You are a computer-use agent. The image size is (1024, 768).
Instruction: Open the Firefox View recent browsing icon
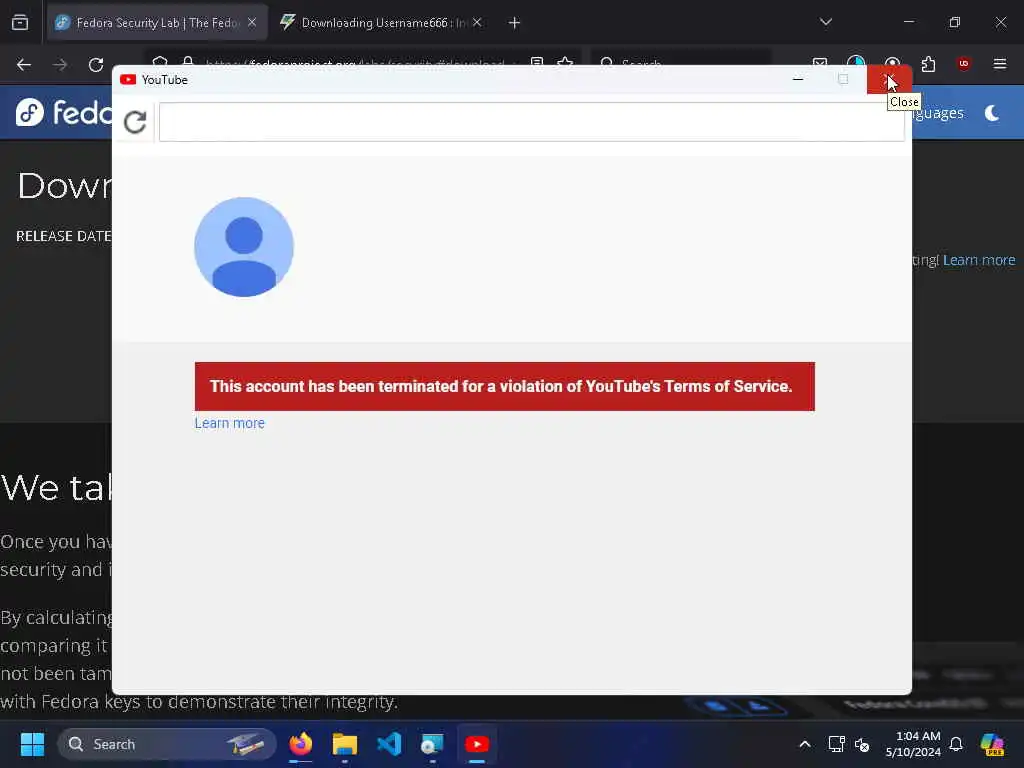(20, 23)
